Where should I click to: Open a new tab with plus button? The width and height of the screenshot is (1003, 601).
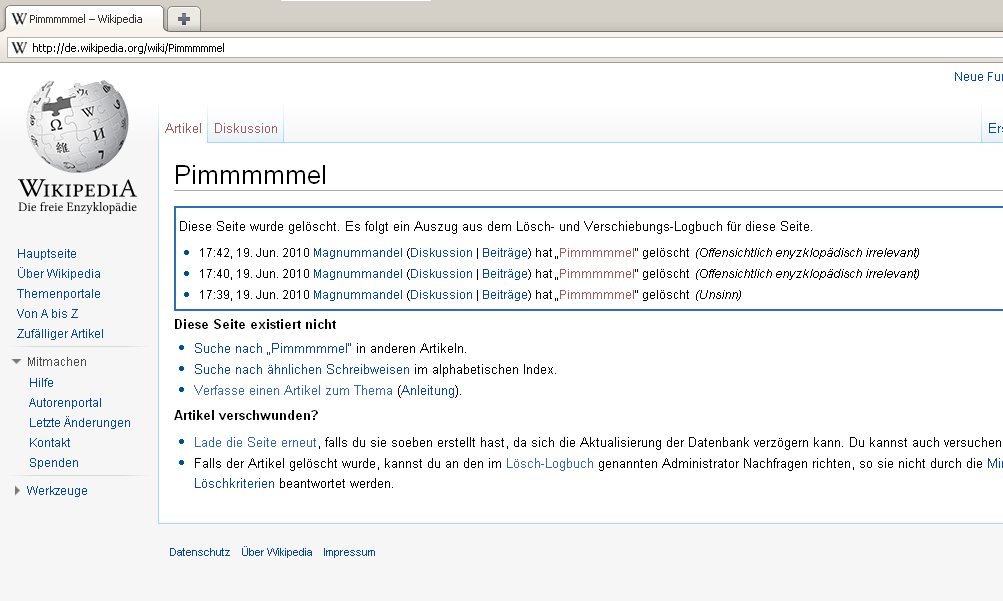click(x=184, y=19)
